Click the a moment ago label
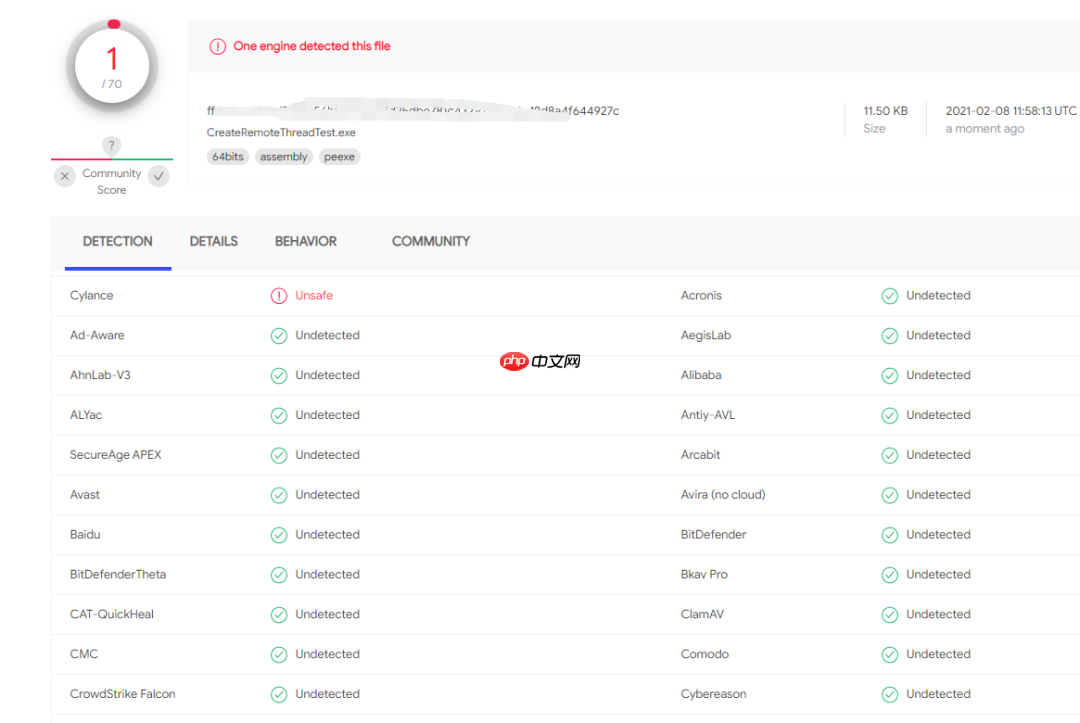 point(985,129)
